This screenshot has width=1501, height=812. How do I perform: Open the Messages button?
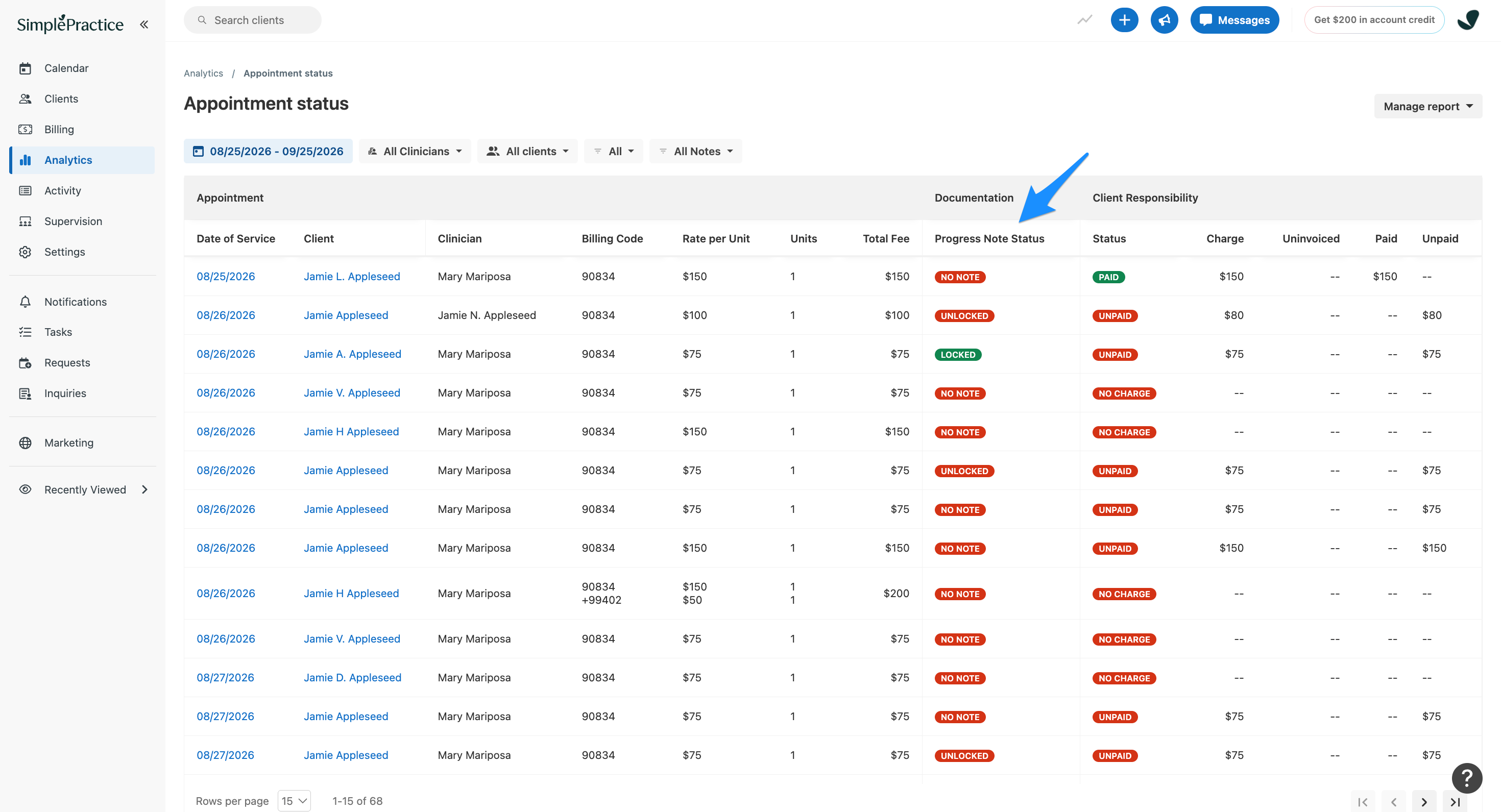1234,20
